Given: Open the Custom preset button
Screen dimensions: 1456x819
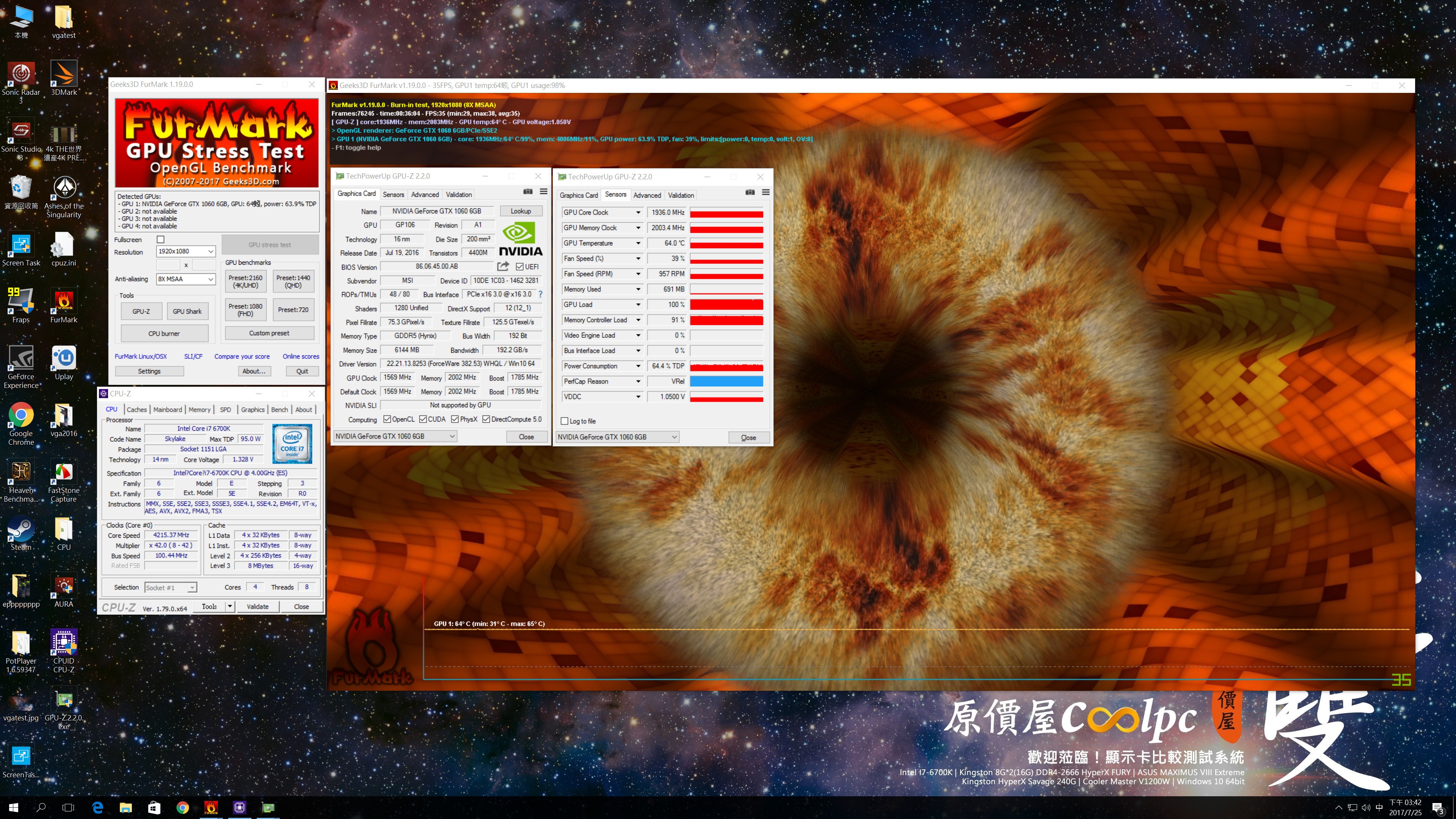Looking at the screenshot, I should pos(269,334).
